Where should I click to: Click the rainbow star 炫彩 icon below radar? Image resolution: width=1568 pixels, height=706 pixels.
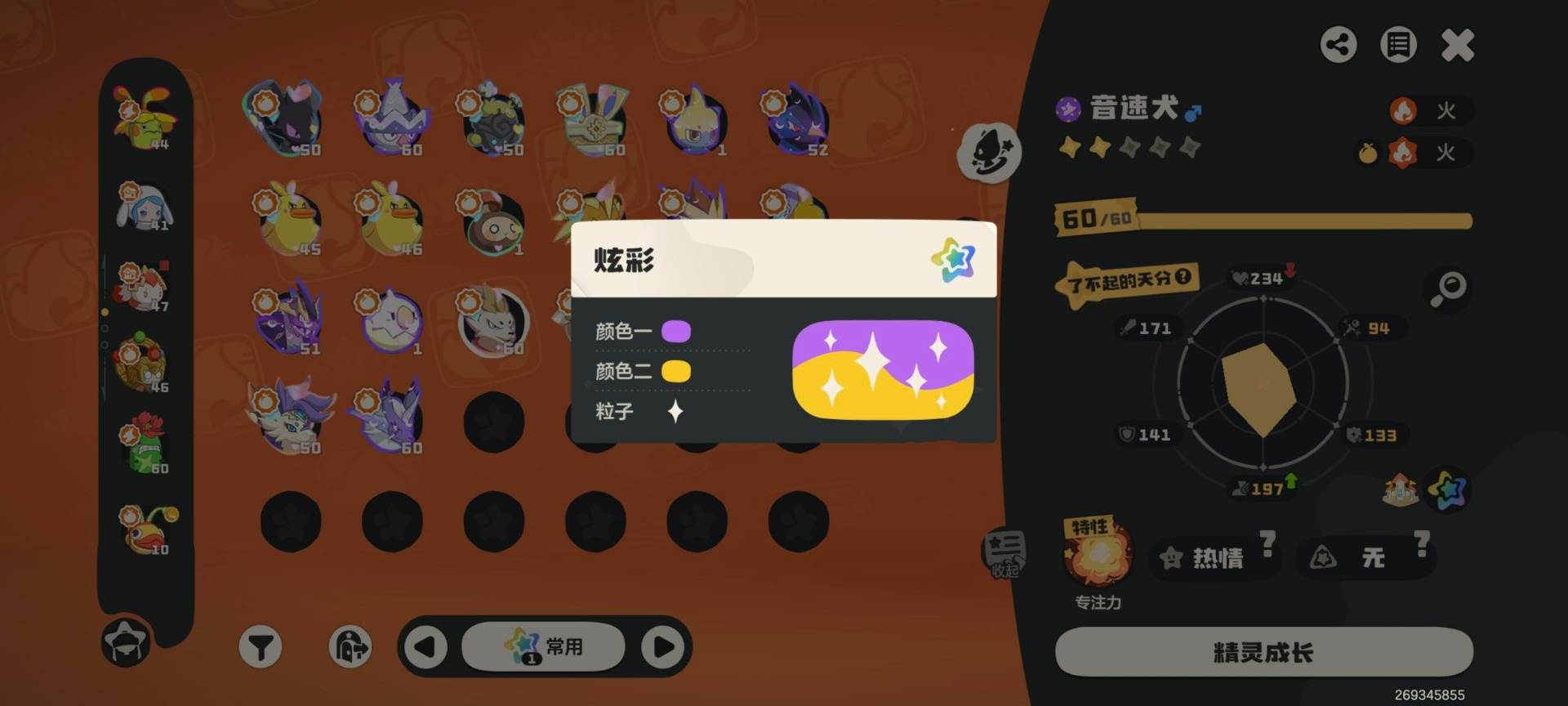tap(1447, 489)
